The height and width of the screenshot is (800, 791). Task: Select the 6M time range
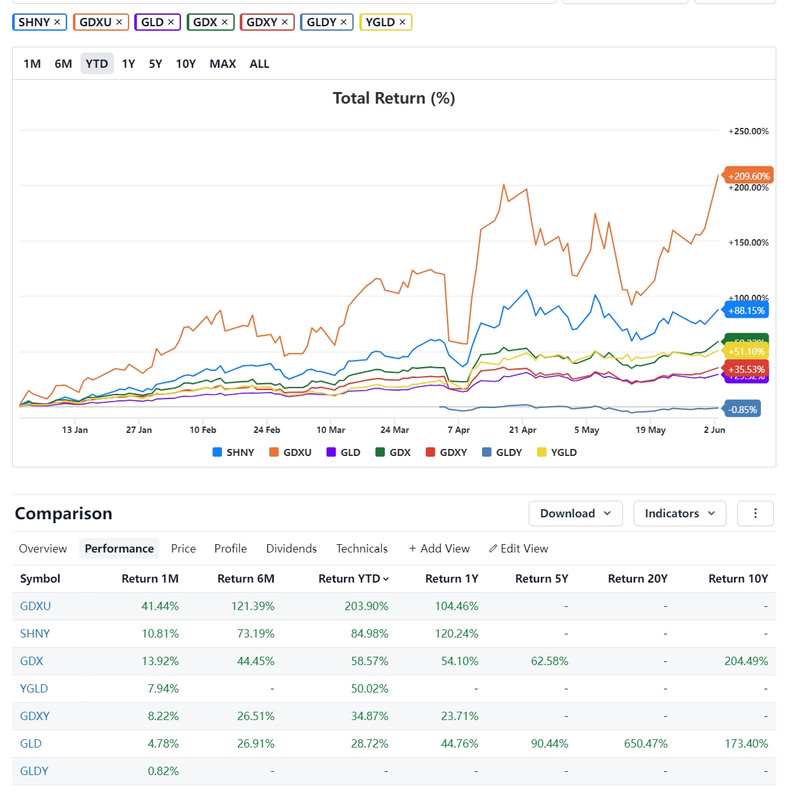coord(63,64)
